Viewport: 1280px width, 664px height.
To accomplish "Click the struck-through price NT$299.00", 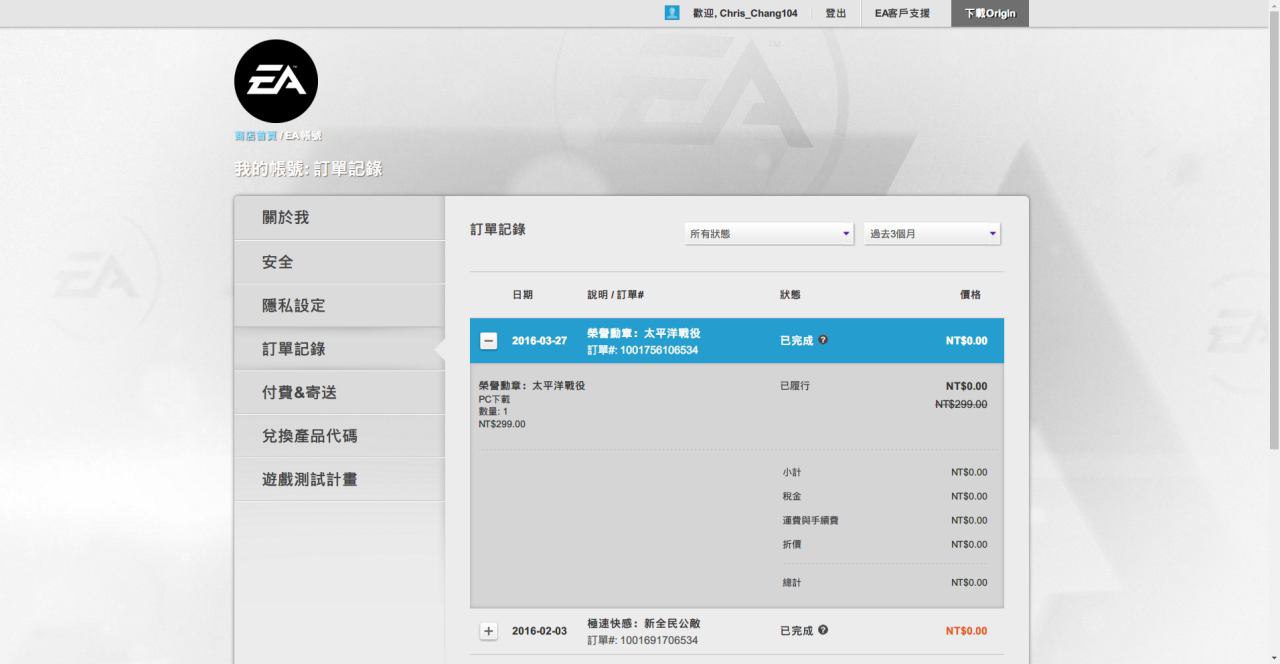I will (961, 404).
